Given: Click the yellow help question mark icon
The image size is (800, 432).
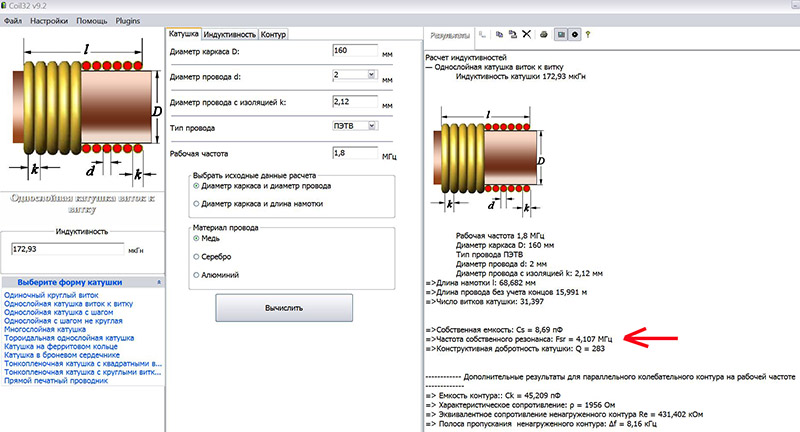Looking at the screenshot, I should click(x=588, y=34).
